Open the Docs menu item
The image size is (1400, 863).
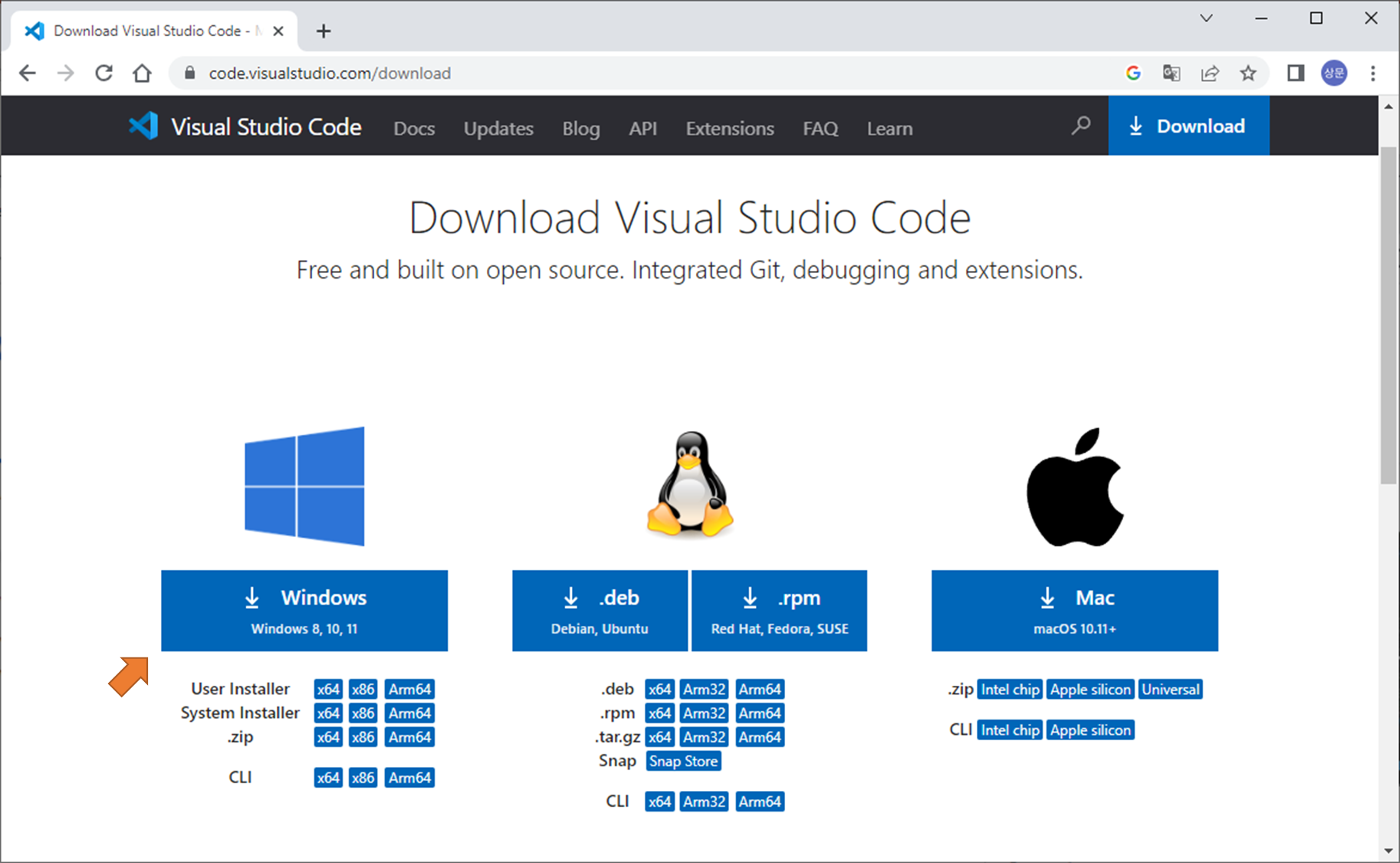pyautogui.click(x=414, y=128)
